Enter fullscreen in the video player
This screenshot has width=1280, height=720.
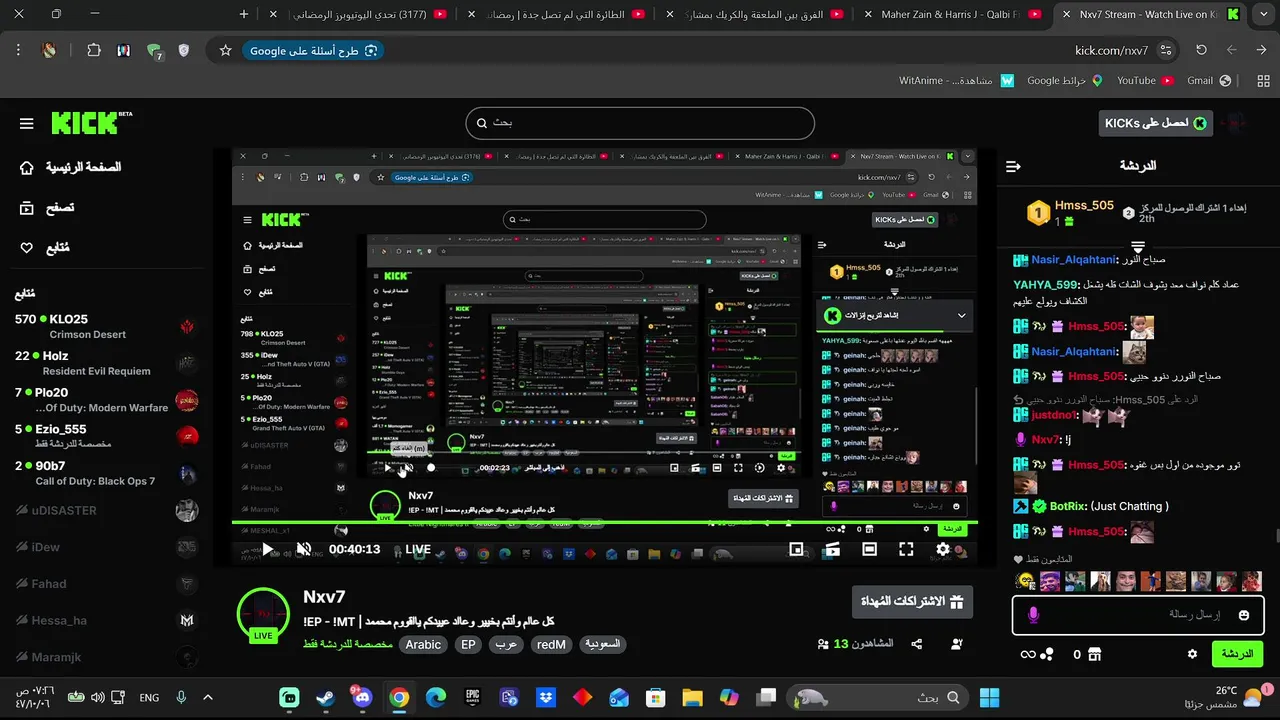click(906, 549)
